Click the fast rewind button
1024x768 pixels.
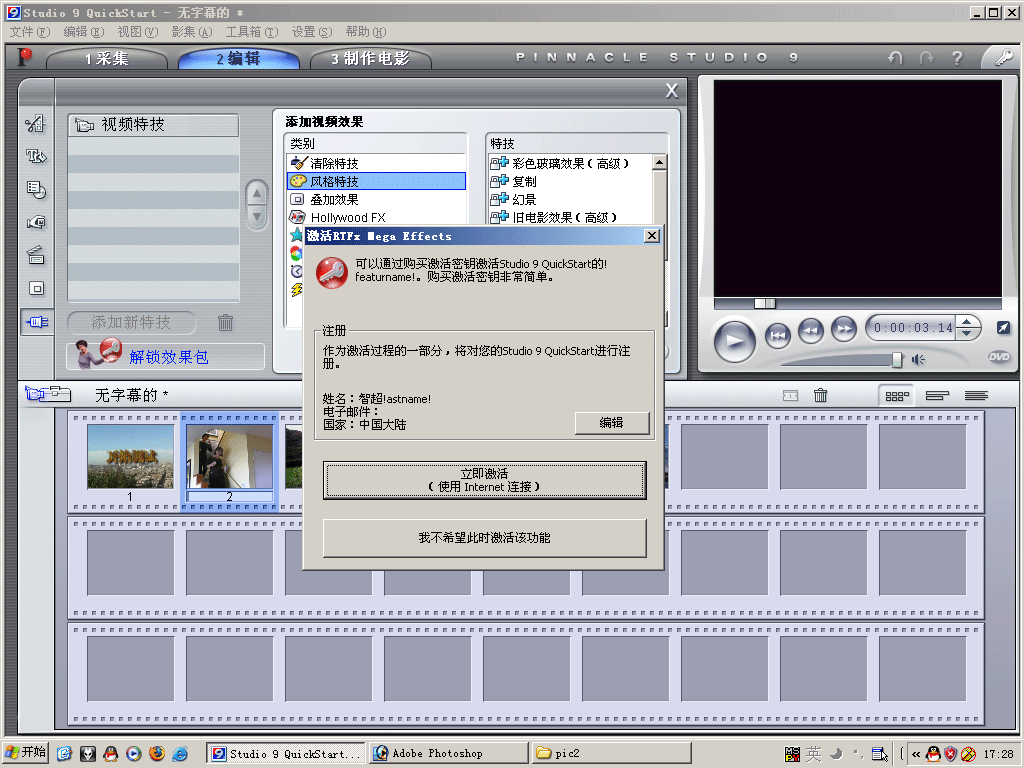pyautogui.click(x=810, y=330)
